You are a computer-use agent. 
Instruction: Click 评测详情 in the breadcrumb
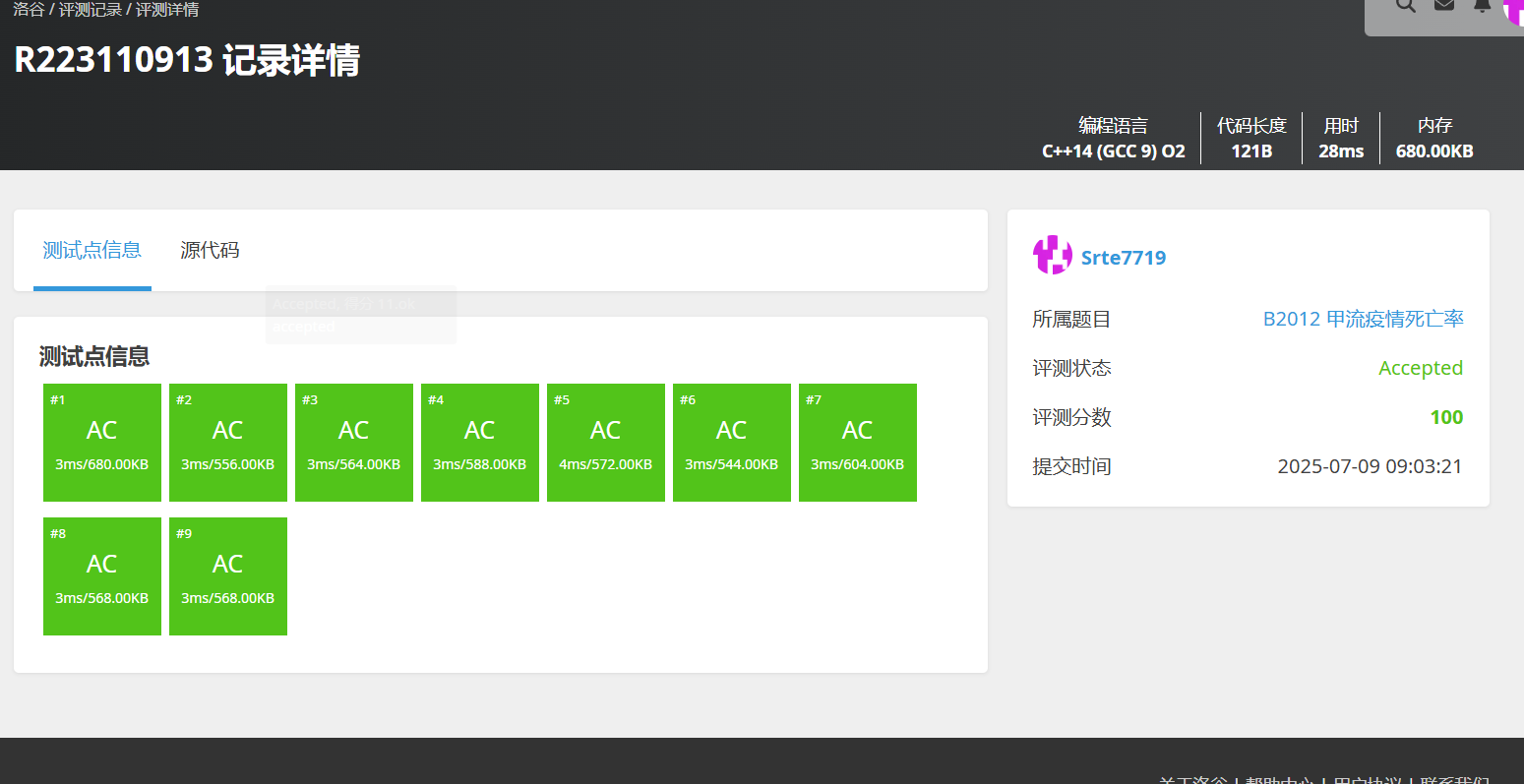(x=167, y=10)
